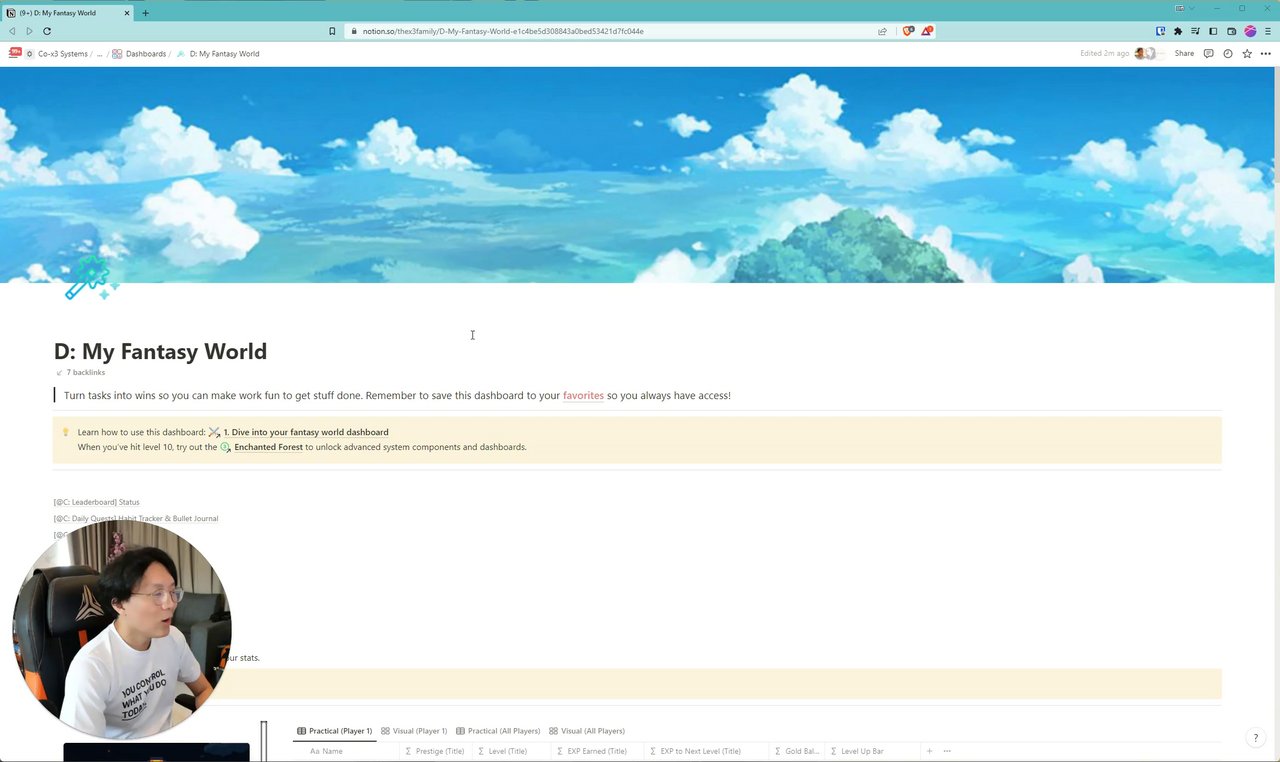Open the Brave Shields lion icon
This screenshot has width=1280, height=762.
pyautogui.click(x=908, y=31)
